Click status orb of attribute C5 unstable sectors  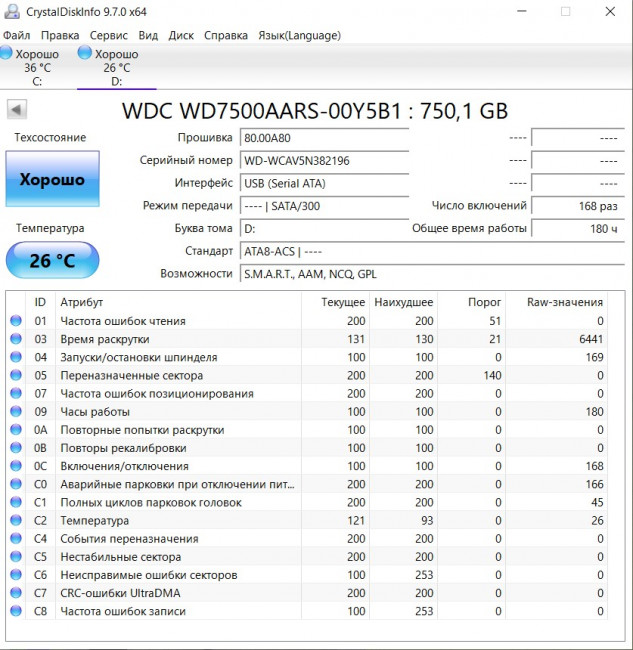click(16, 556)
